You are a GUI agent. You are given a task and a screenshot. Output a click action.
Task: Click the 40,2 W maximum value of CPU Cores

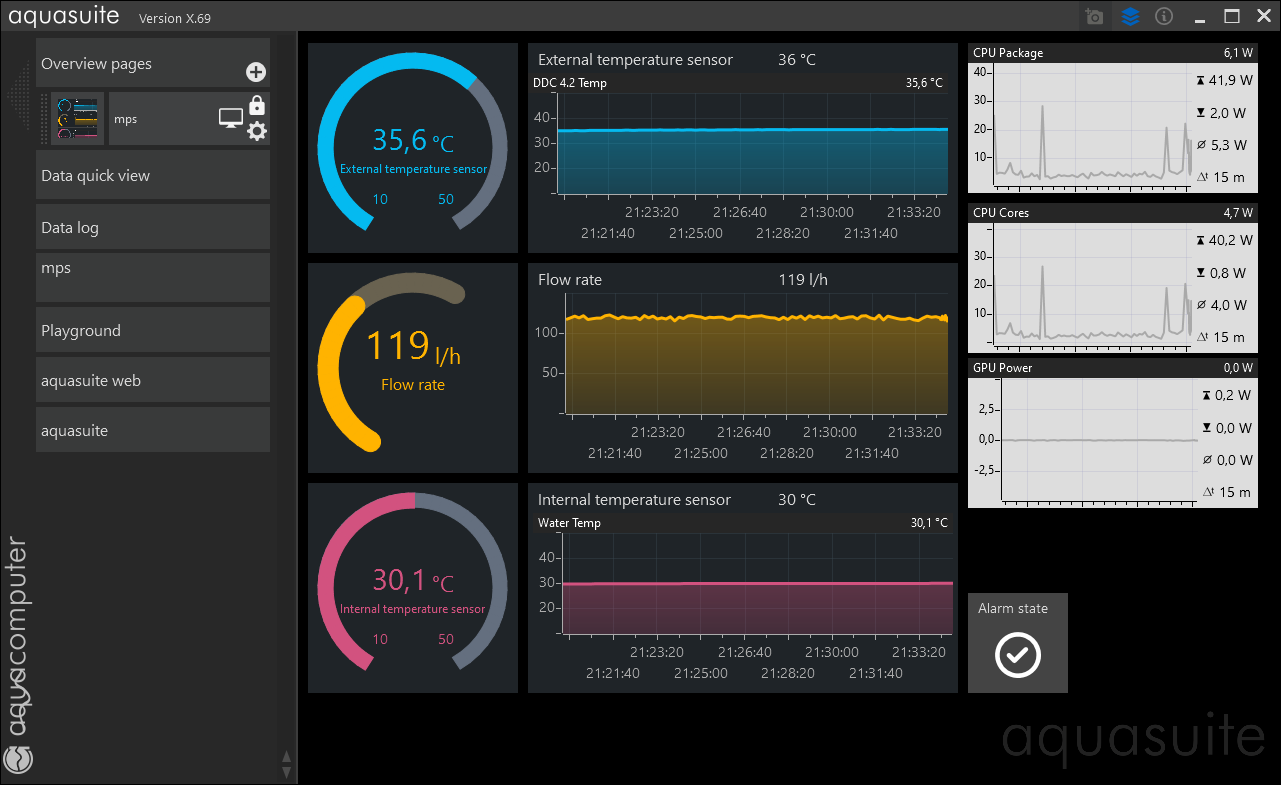pos(1229,240)
